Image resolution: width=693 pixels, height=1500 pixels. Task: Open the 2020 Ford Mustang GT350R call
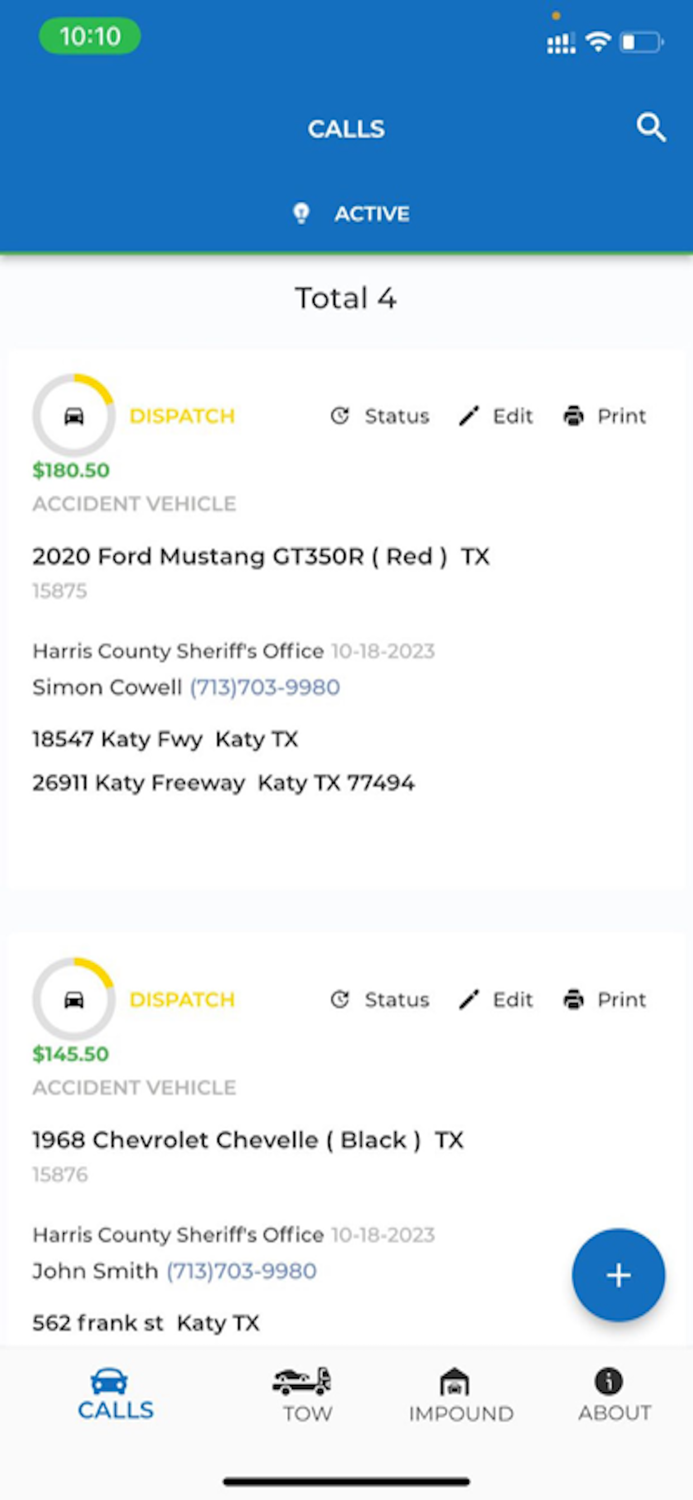click(261, 556)
